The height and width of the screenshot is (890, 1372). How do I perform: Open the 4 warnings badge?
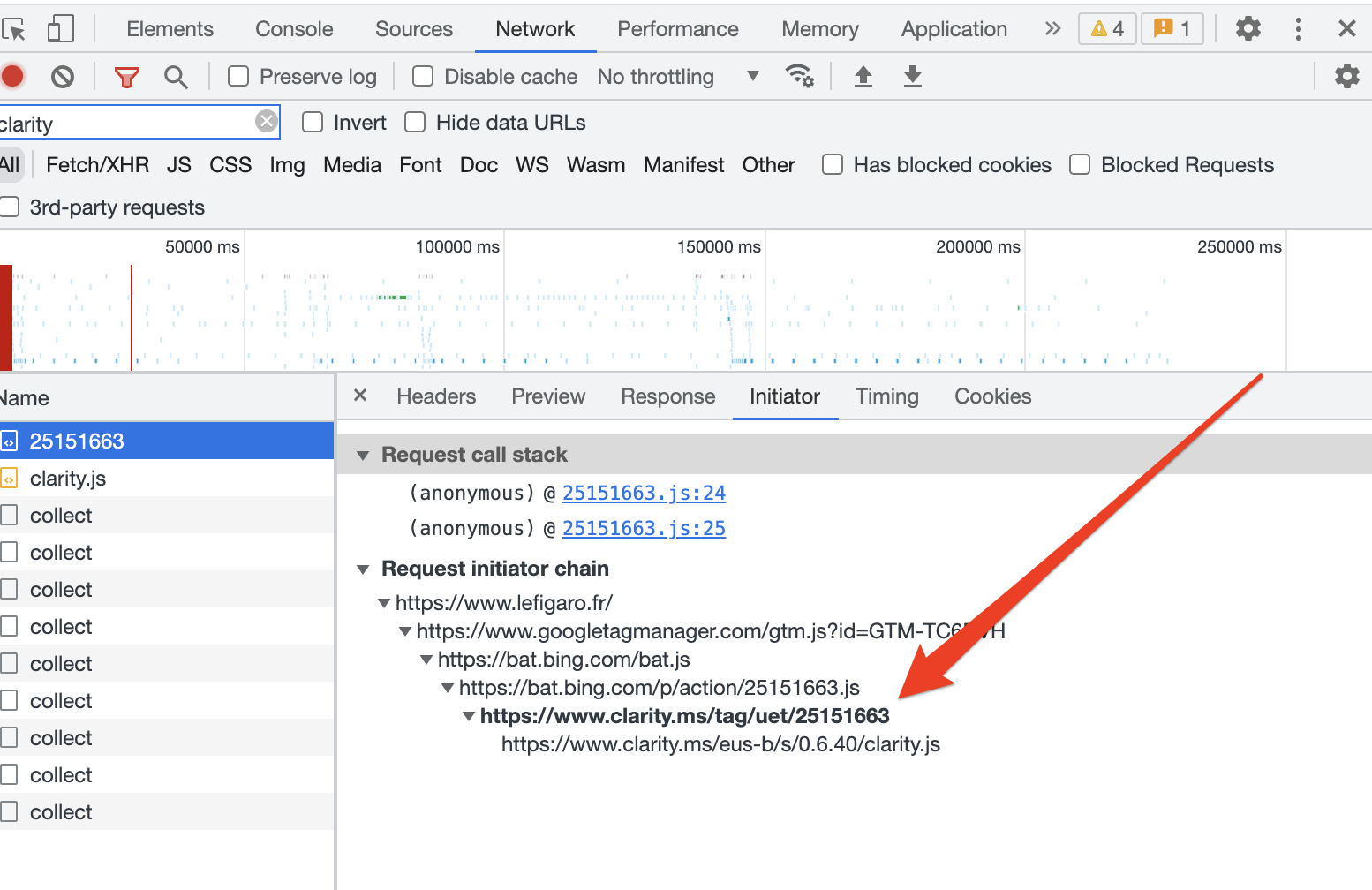click(1107, 28)
